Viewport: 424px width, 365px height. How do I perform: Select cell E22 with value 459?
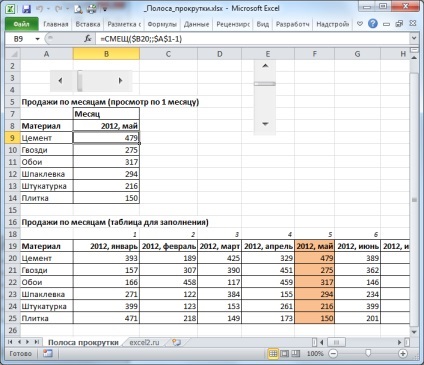coord(268,282)
